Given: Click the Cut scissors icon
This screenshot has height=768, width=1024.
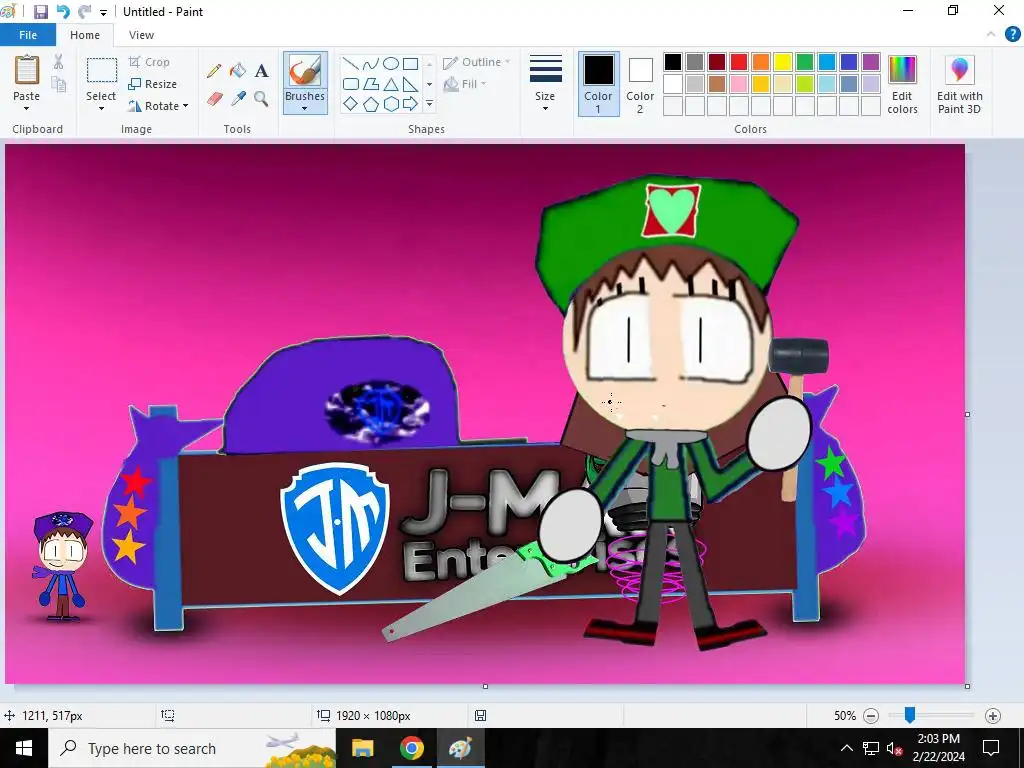Looking at the screenshot, I should tap(59, 62).
